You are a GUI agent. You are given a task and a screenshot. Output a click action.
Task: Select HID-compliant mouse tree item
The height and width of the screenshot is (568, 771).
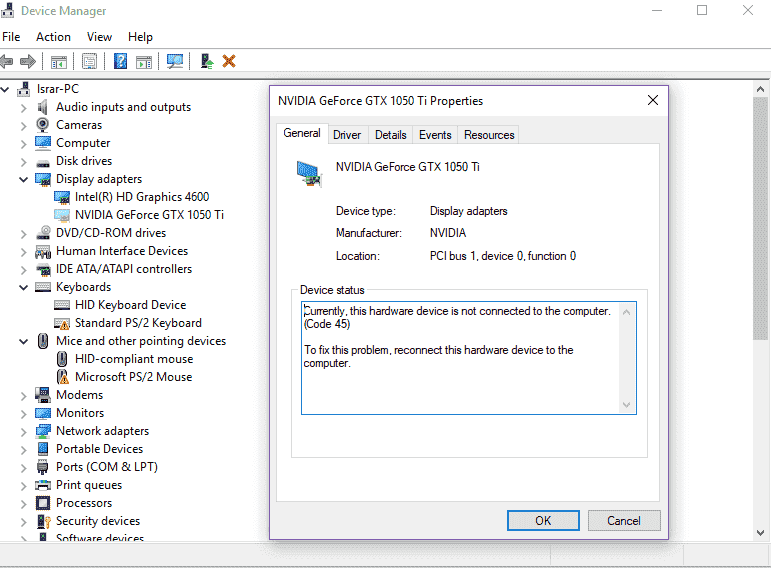[134, 359]
